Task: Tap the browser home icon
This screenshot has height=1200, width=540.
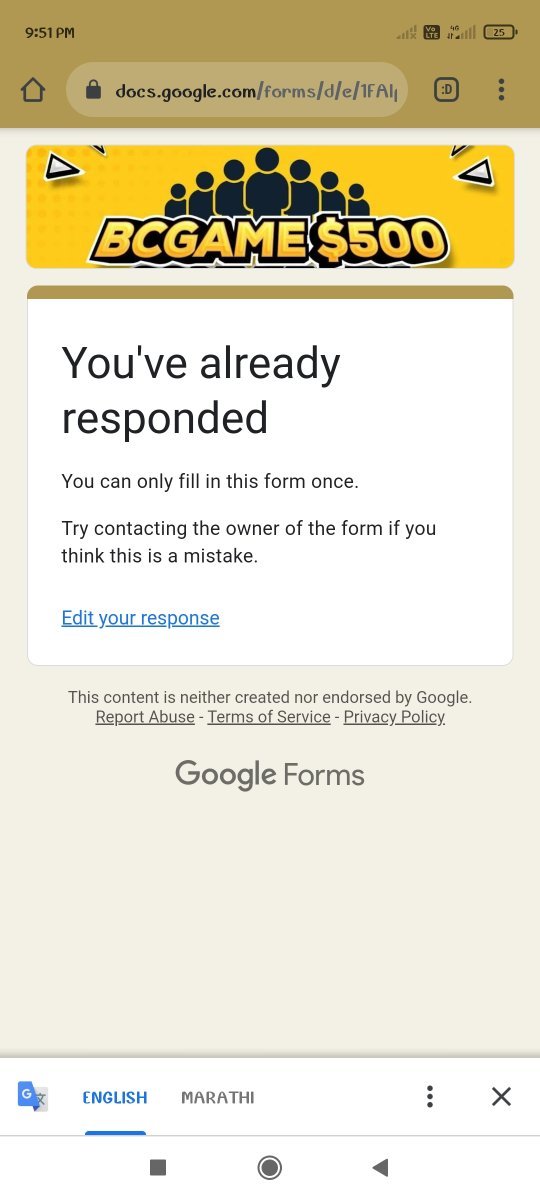Action: [33, 90]
